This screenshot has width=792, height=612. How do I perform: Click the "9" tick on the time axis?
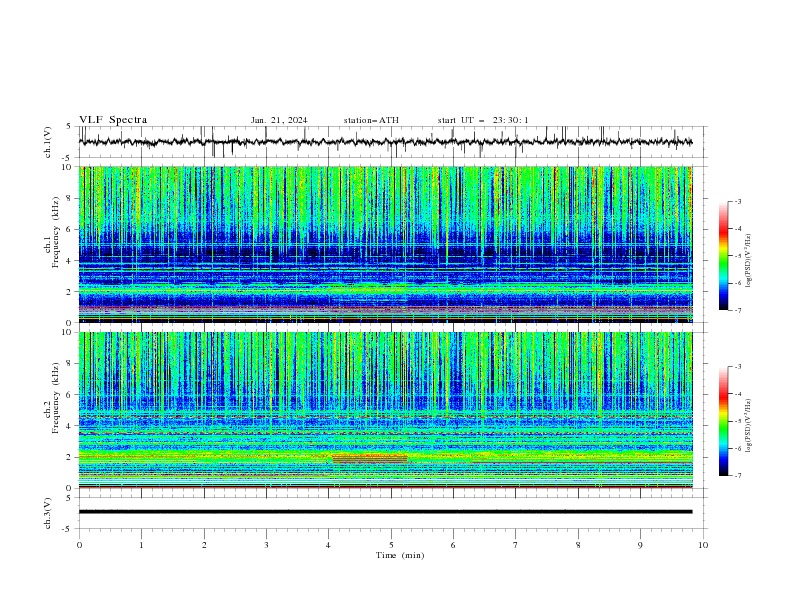pyautogui.click(x=640, y=545)
